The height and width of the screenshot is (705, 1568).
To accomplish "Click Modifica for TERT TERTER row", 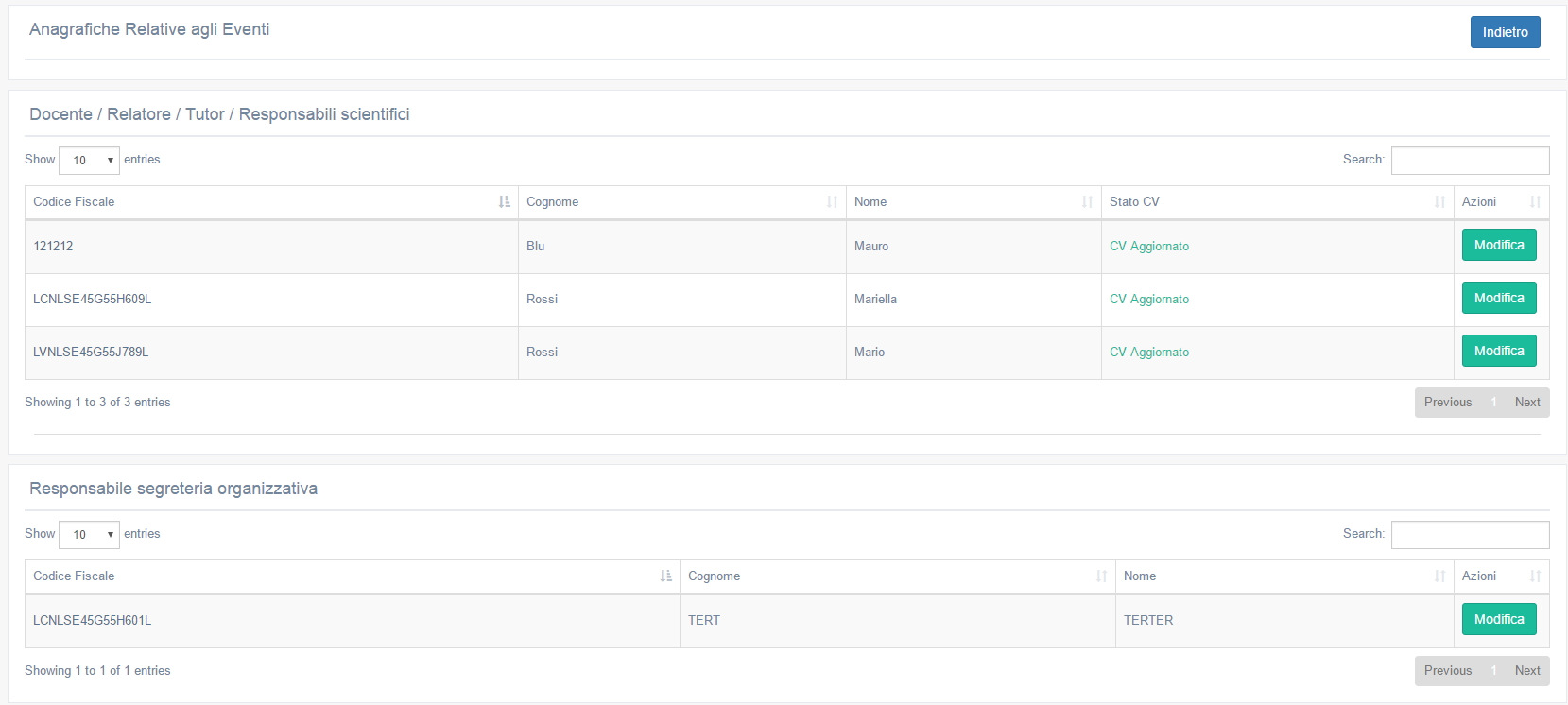I will [1499, 619].
